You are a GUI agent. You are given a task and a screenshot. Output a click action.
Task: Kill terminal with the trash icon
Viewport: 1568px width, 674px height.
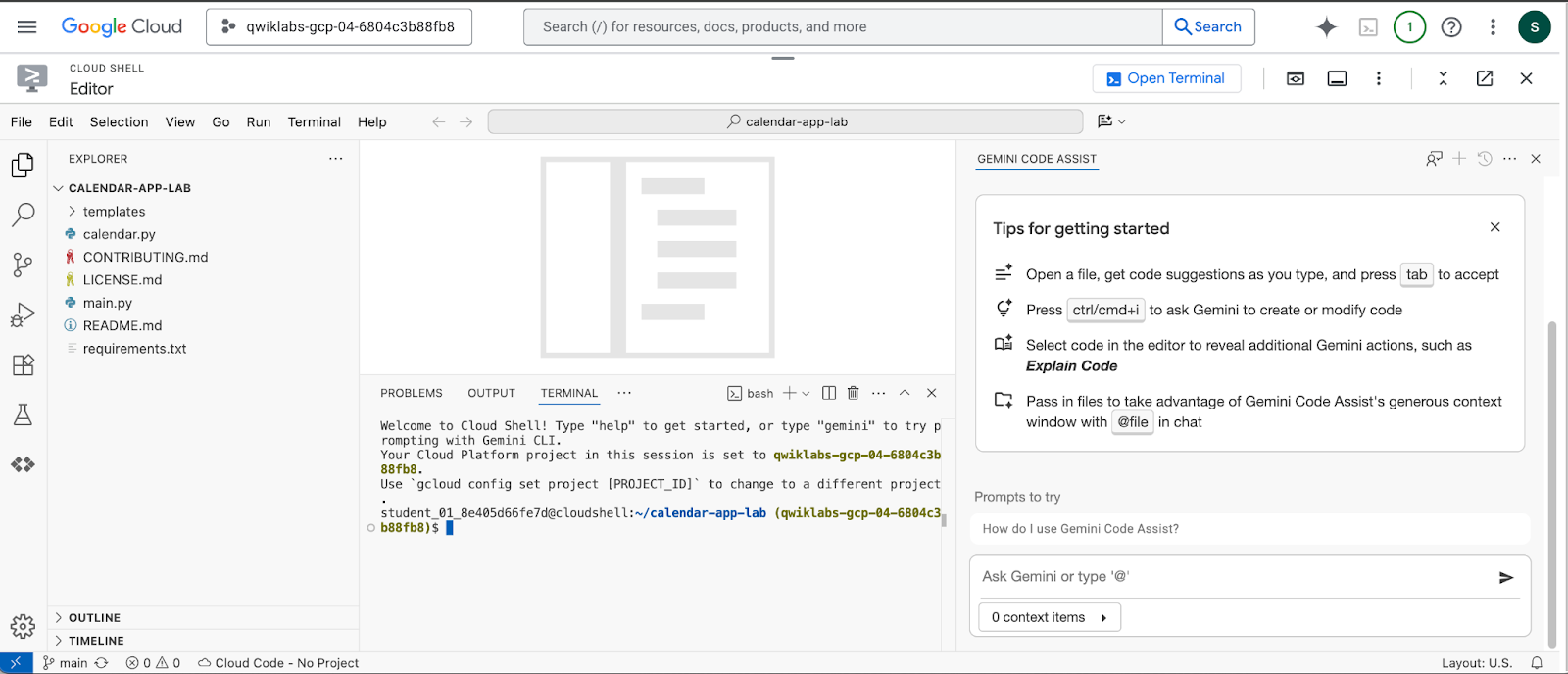pyautogui.click(x=853, y=393)
